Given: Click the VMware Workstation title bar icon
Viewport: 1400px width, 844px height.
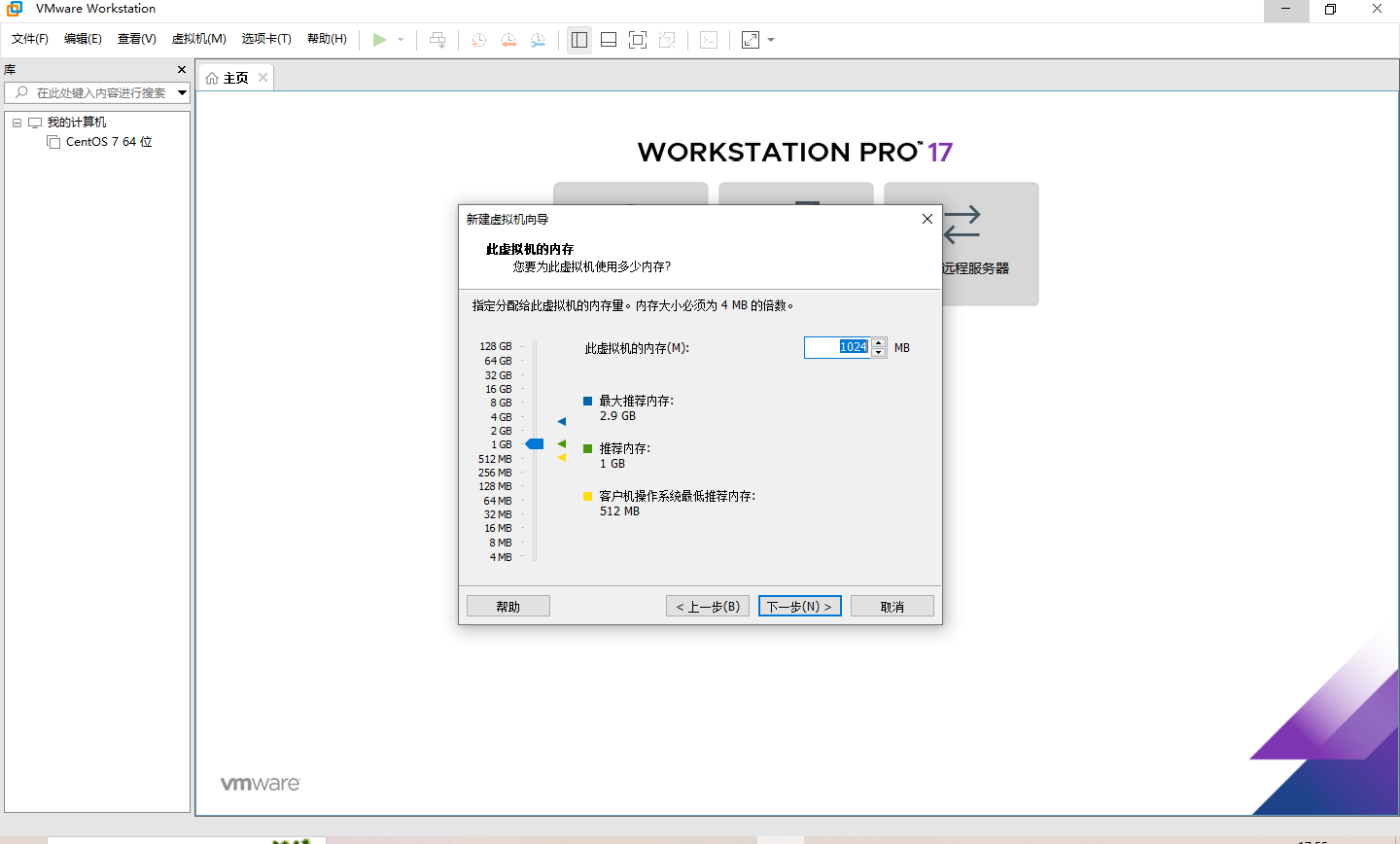Looking at the screenshot, I should [15, 9].
